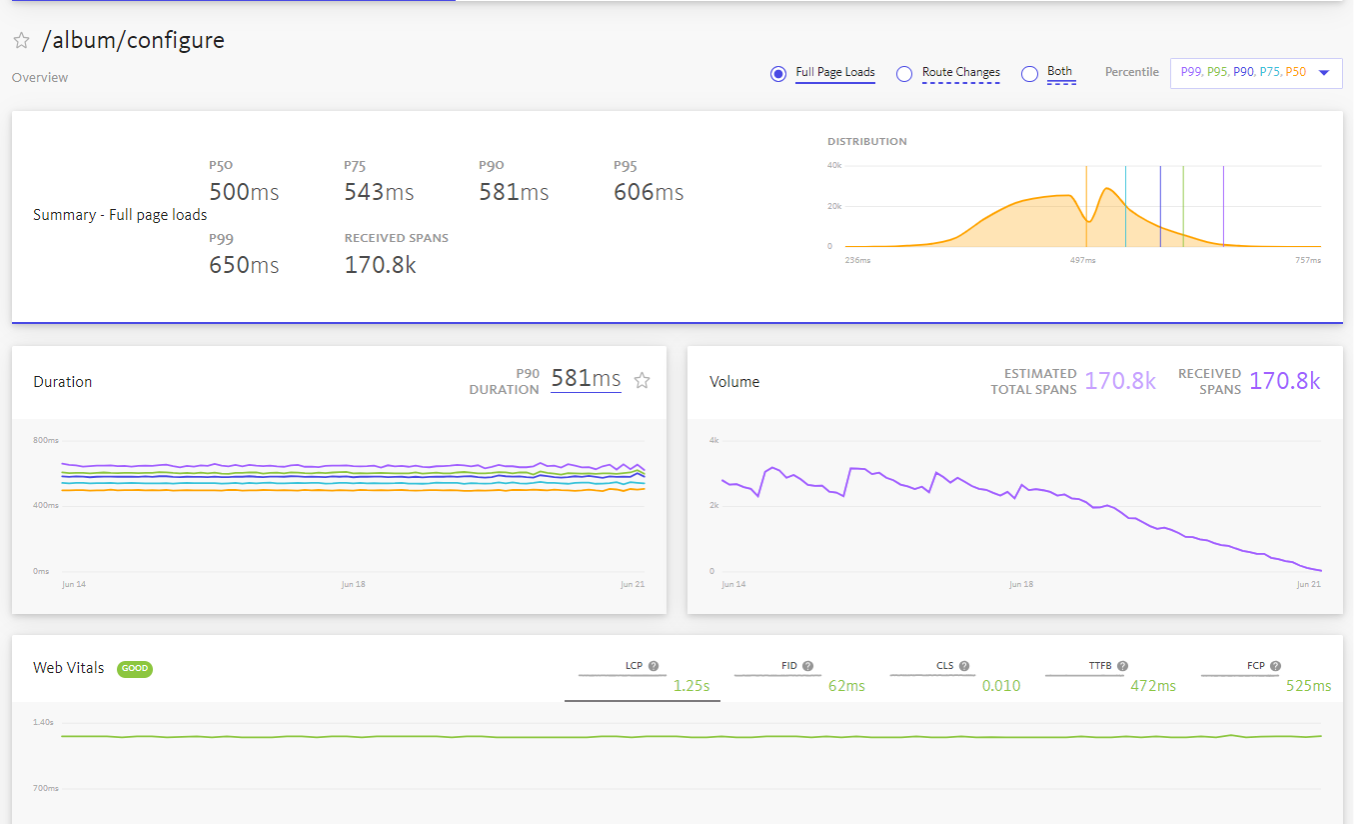Open CLS help question mark
1354x824 pixels.
pyautogui.click(x=964, y=666)
